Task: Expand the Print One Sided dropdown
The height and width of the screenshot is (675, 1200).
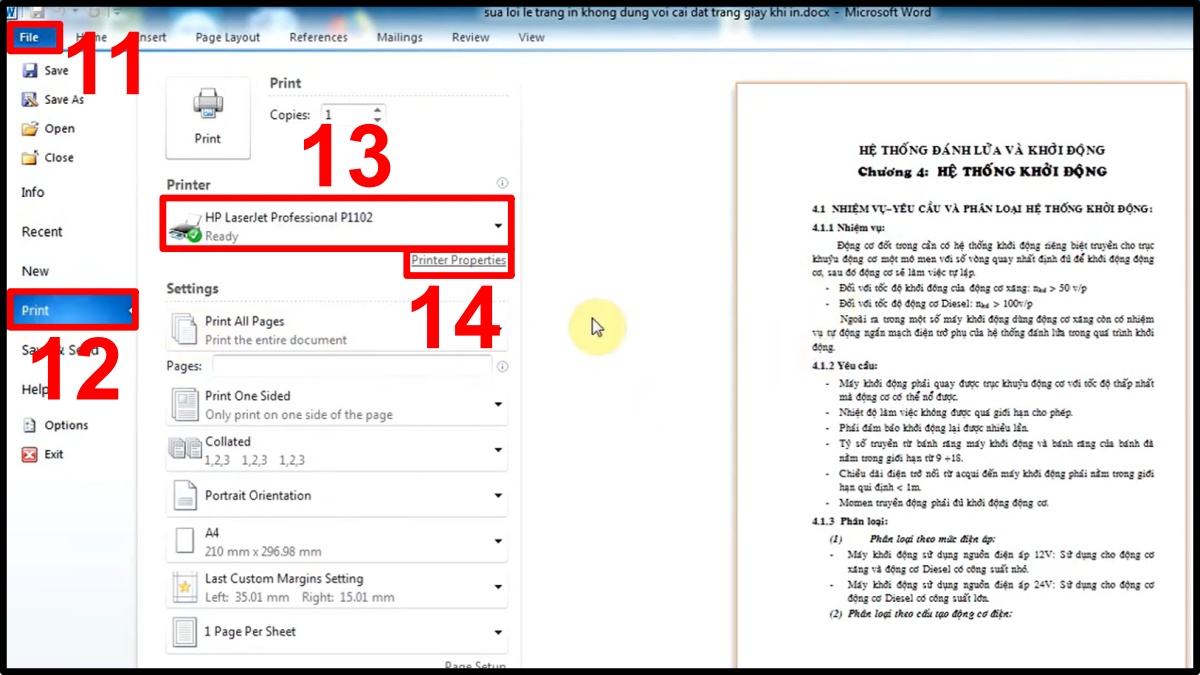Action: point(336,405)
